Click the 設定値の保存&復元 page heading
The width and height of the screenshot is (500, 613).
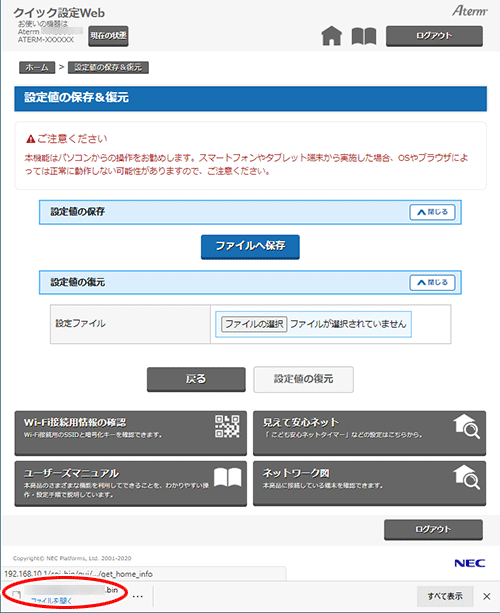coord(76,97)
